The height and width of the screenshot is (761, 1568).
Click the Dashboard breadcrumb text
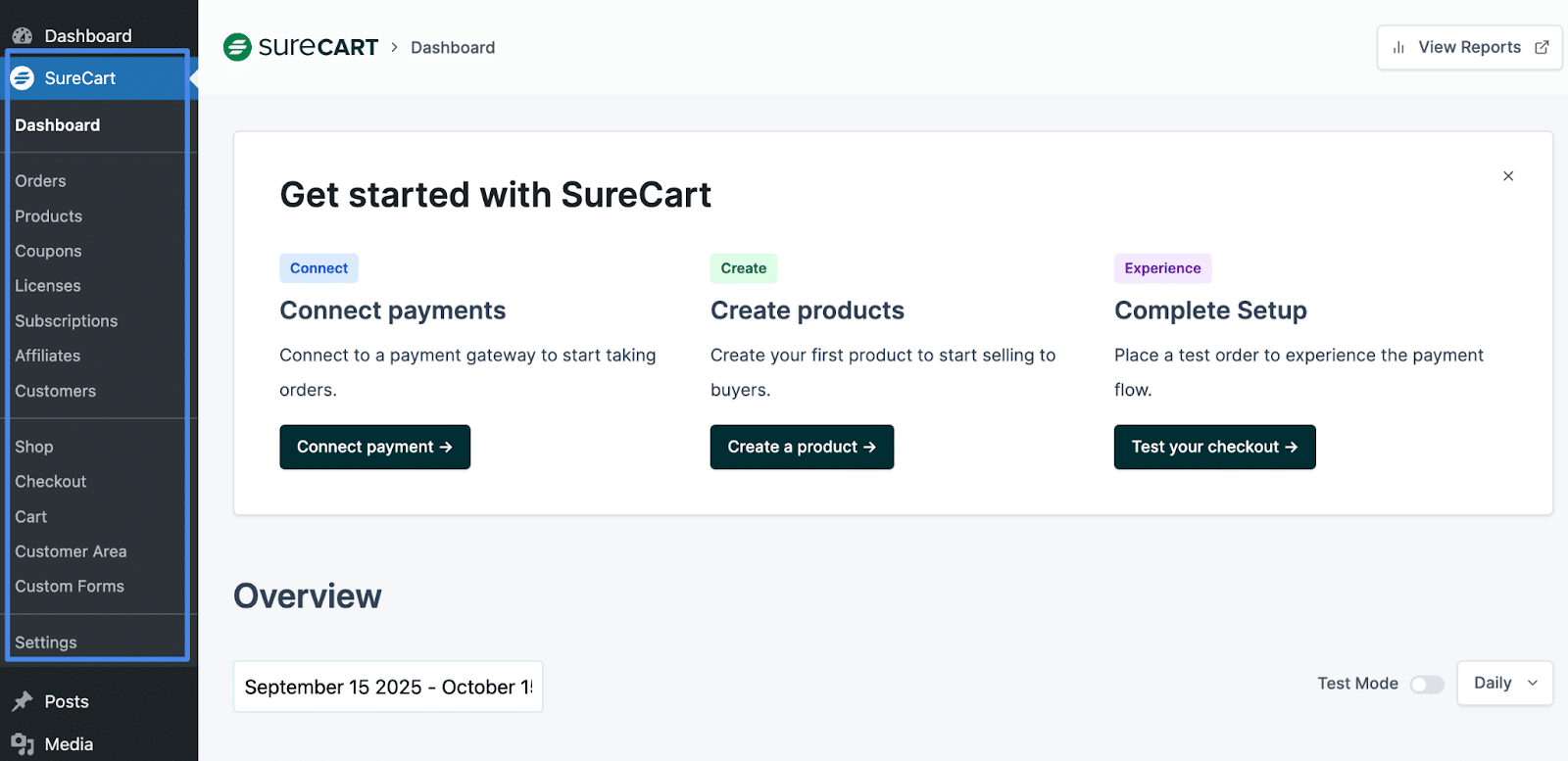(453, 47)
